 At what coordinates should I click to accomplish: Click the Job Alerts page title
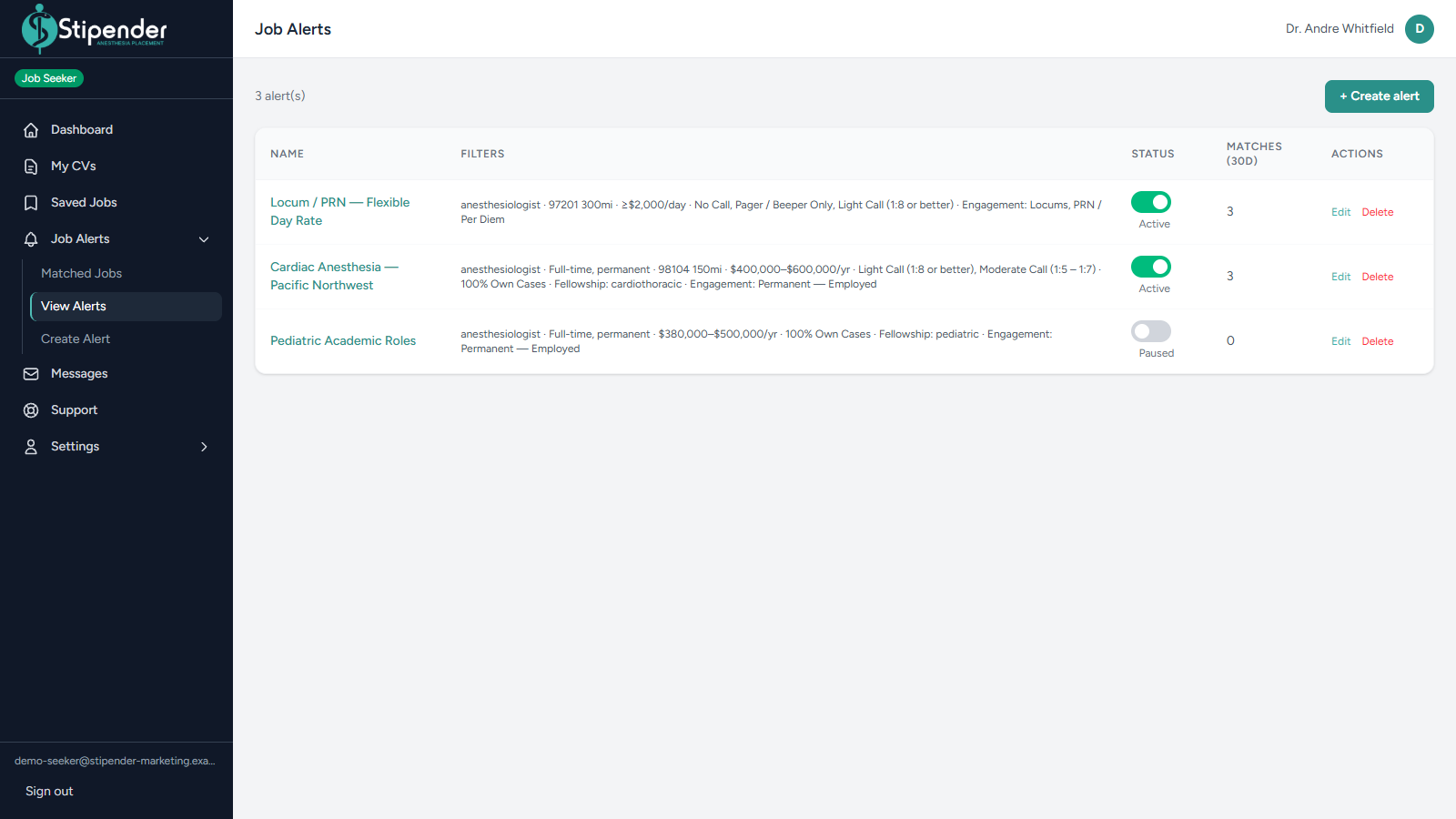[293, 29]
